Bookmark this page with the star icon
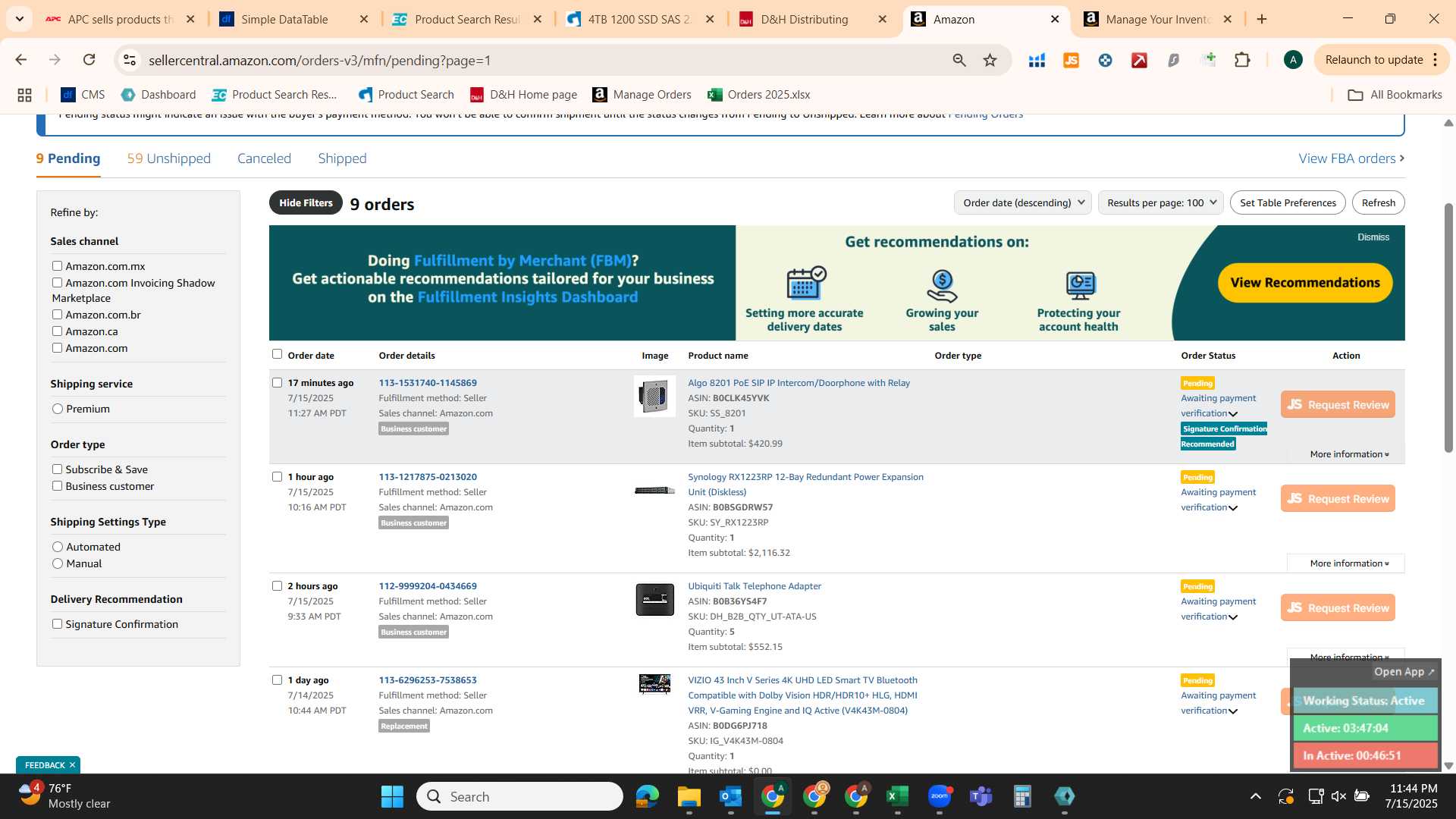1456x819 pixels. point(990,60)
